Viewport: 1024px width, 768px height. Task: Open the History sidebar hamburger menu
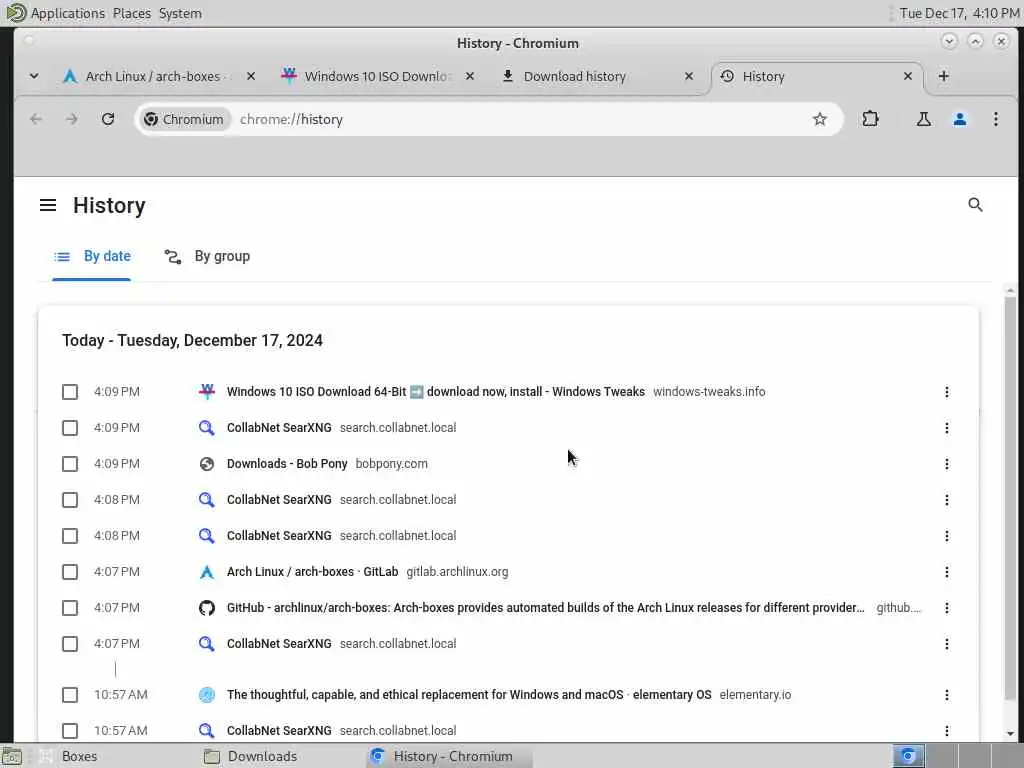[48, 205]
